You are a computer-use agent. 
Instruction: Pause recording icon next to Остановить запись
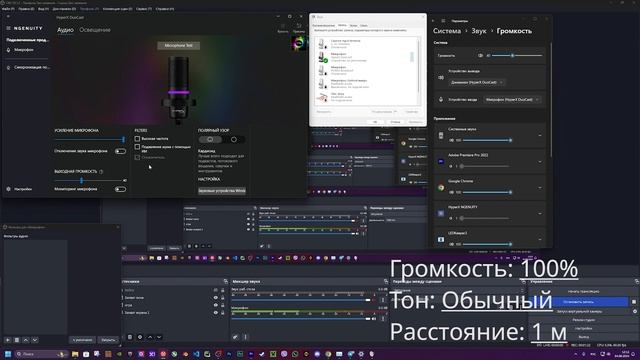click(634, 302)
